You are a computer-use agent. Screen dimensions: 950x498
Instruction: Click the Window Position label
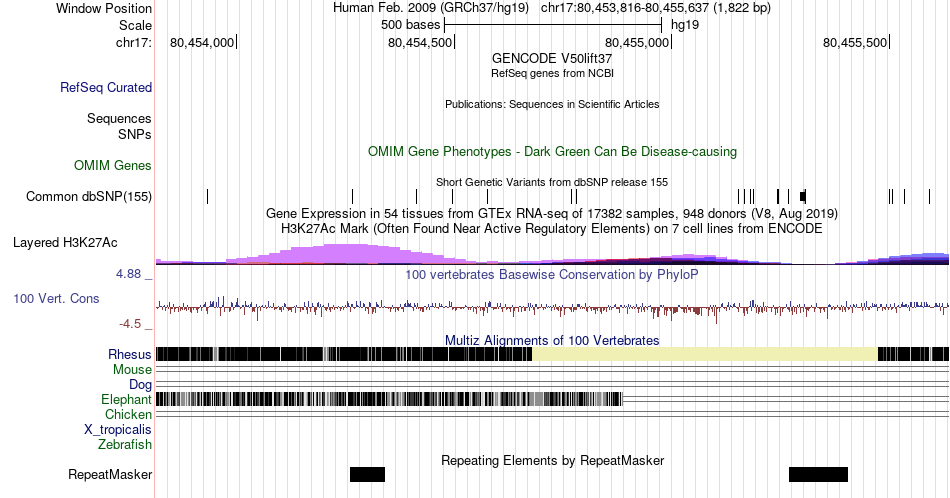tap(104, 8)
